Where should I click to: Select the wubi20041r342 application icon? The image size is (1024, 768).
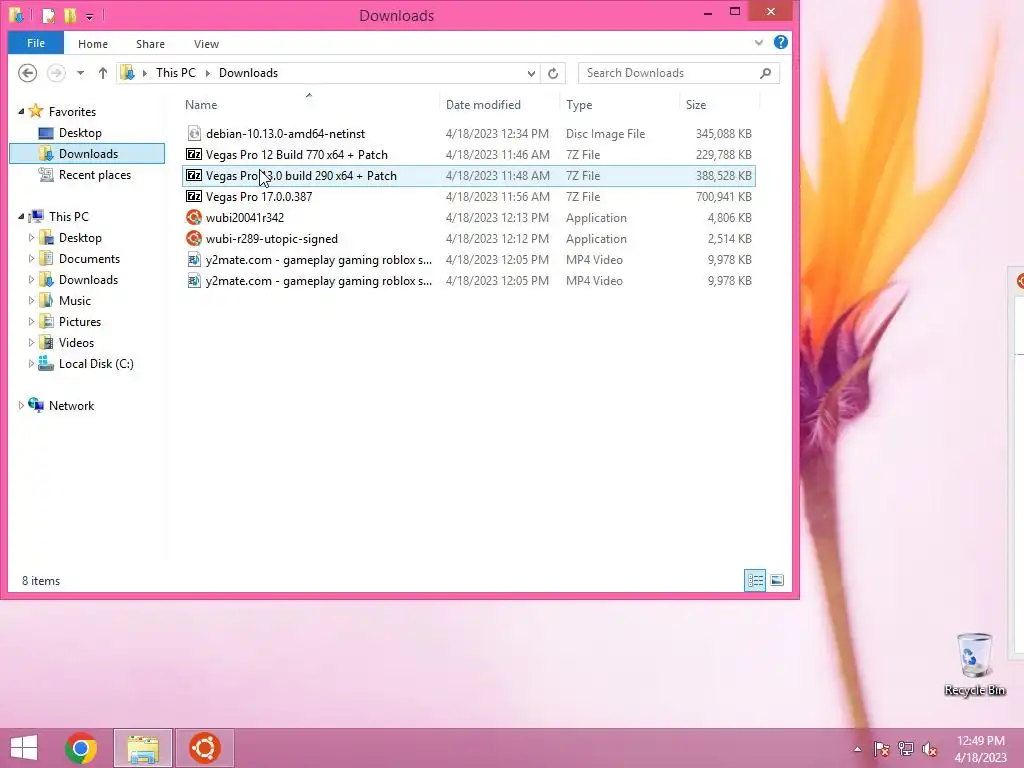tap(194, 217)
